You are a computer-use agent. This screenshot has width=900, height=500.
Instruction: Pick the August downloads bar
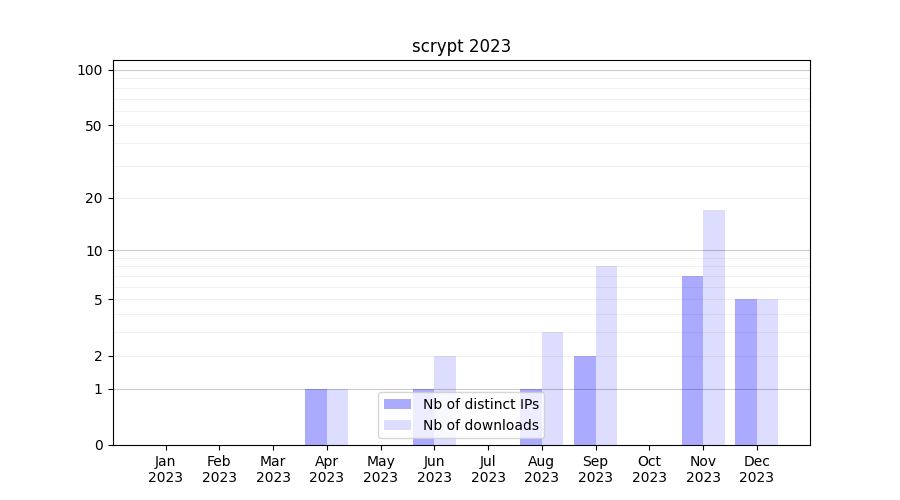[552, 388]
